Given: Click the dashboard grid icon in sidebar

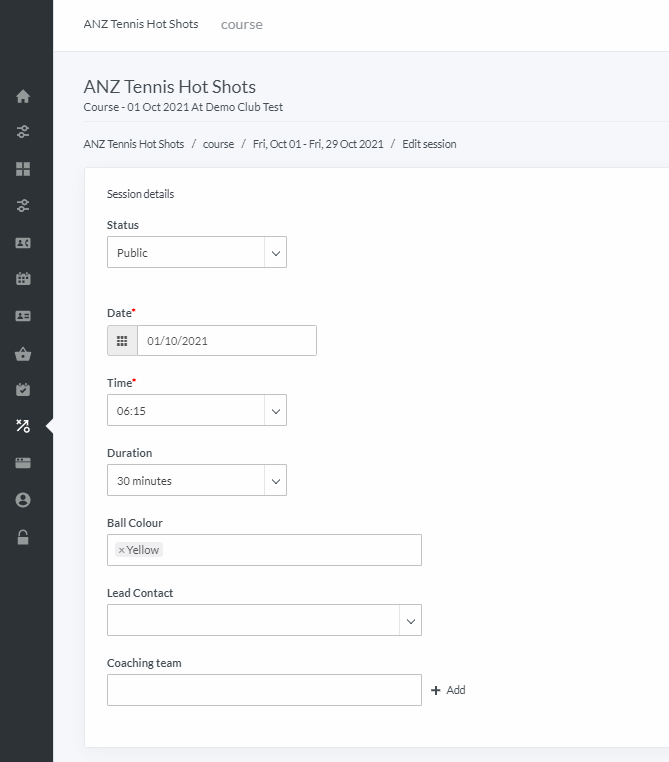Looking at the screenshot, I should coord(23,169).
